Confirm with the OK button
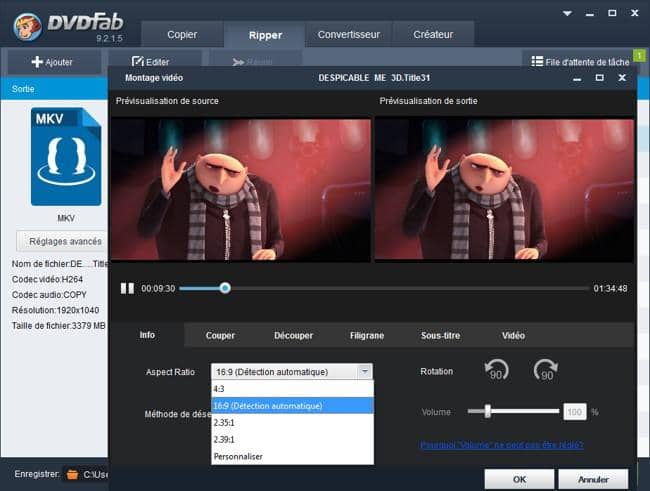The width and height of the screenshot is (650, 491). pyautogui.click(x=519, y=479)
